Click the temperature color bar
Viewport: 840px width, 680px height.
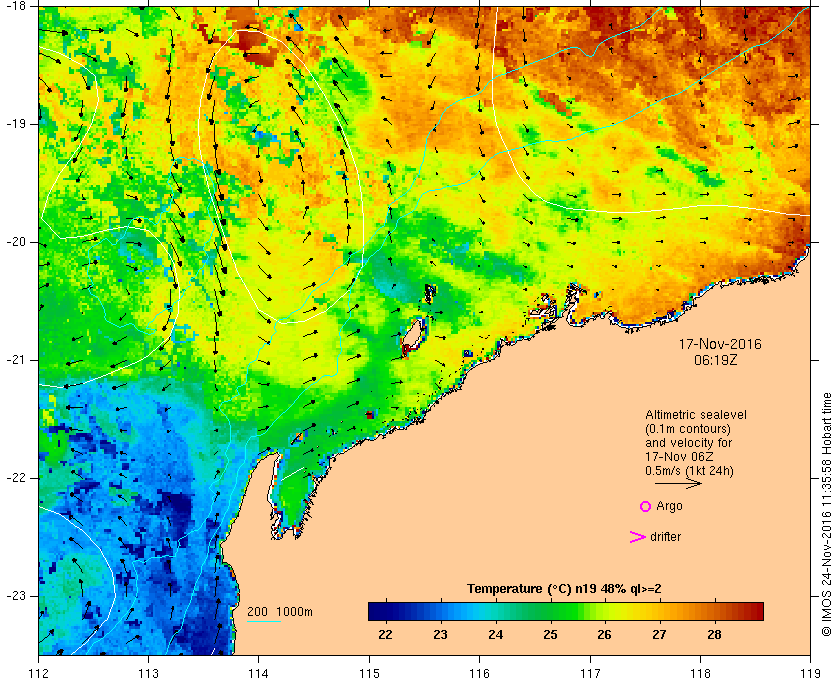[x=566, y=611]
